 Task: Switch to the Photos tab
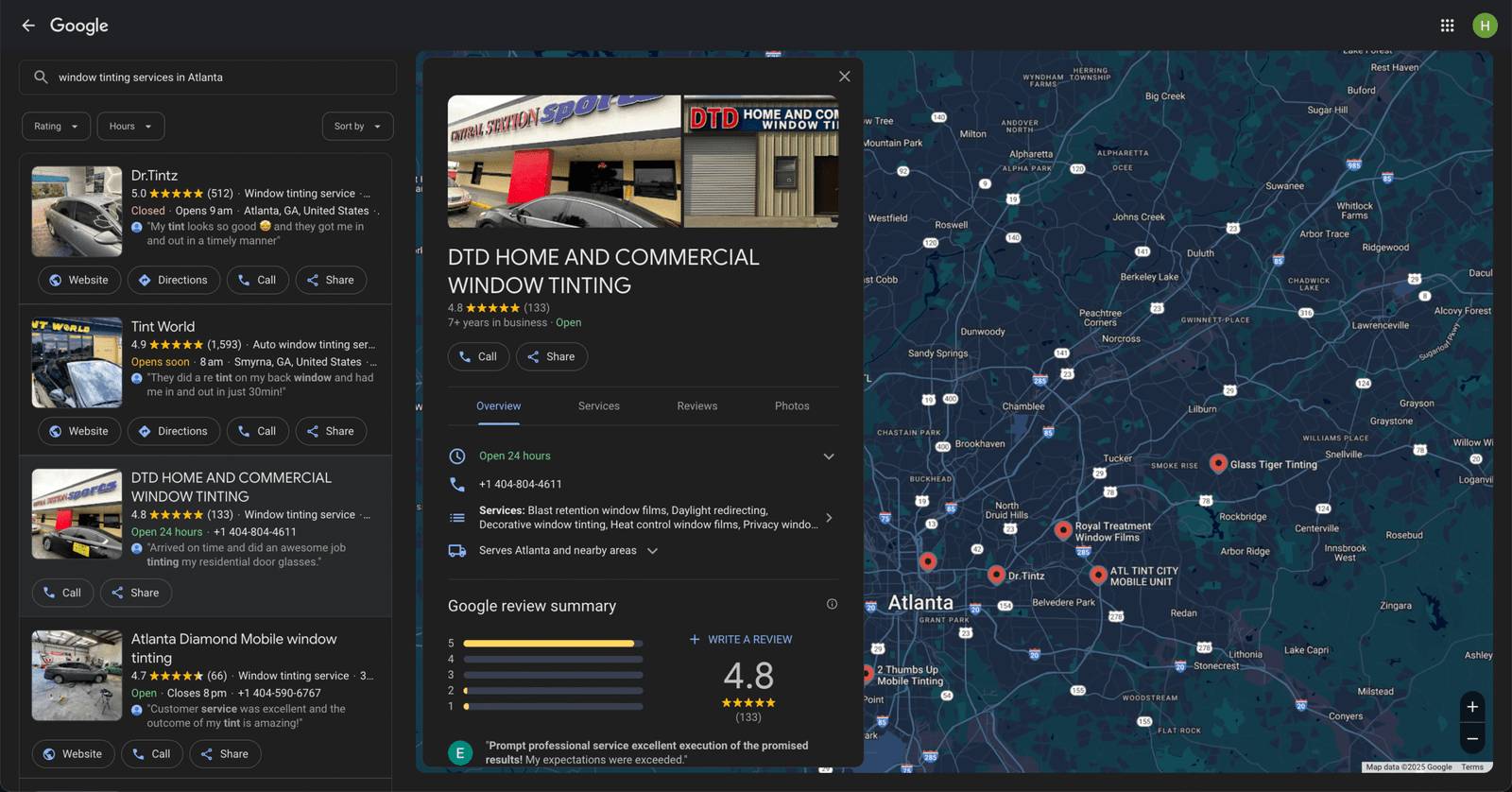pyautogui.click(x=792, y=406)
